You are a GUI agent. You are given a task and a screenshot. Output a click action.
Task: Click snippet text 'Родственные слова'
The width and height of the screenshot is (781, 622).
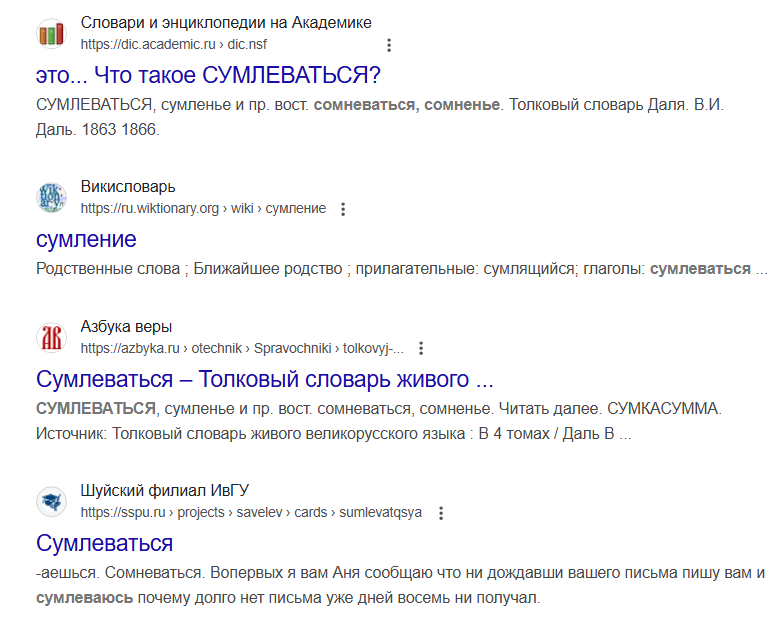[x=108, y=269]
